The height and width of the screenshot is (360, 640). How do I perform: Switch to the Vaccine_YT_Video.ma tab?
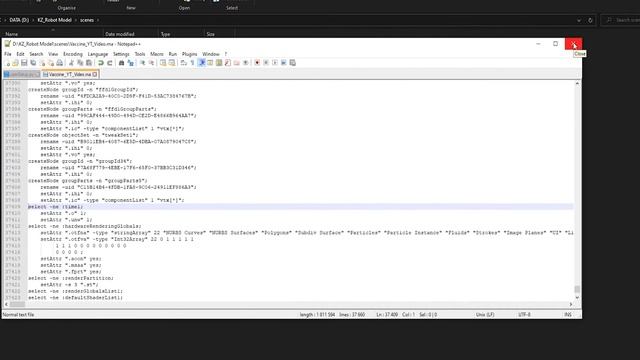(70, 75)
